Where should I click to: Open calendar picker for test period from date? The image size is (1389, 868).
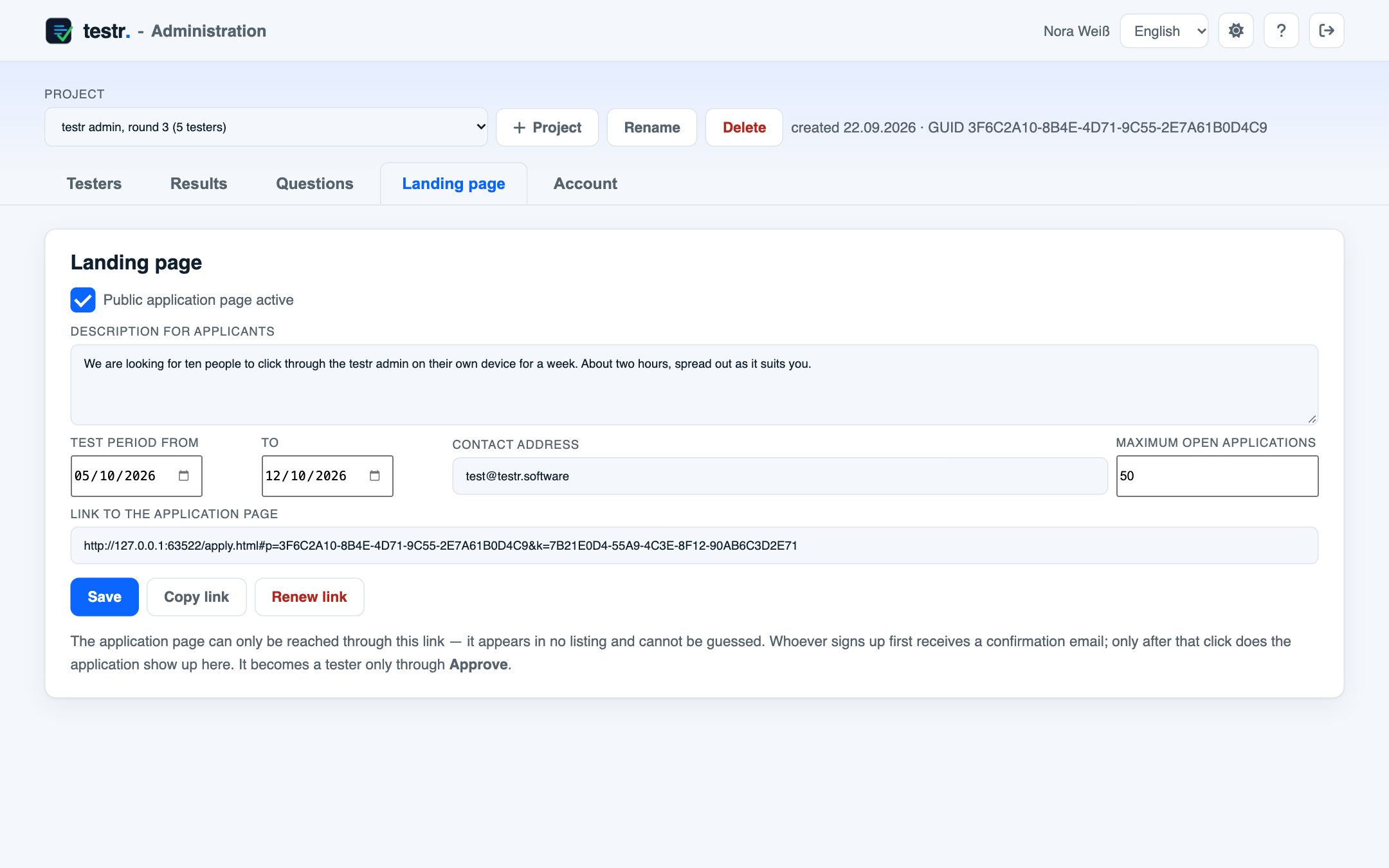pos(184,476)
